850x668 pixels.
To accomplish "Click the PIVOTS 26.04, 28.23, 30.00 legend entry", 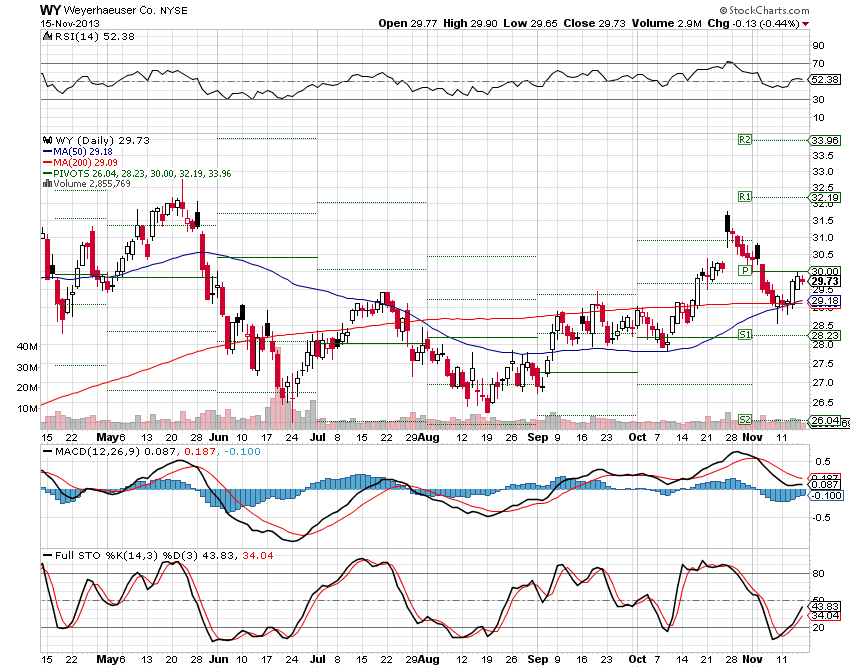I will 142,174.
